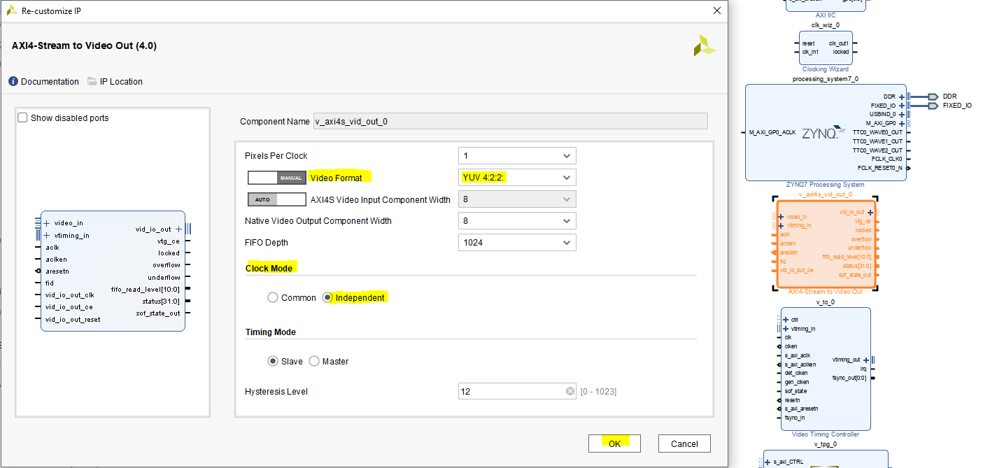The width and height of the screenshot is (983, 468).
Task: Close the Re-customize IP dialog
Action: pos(717,11)
